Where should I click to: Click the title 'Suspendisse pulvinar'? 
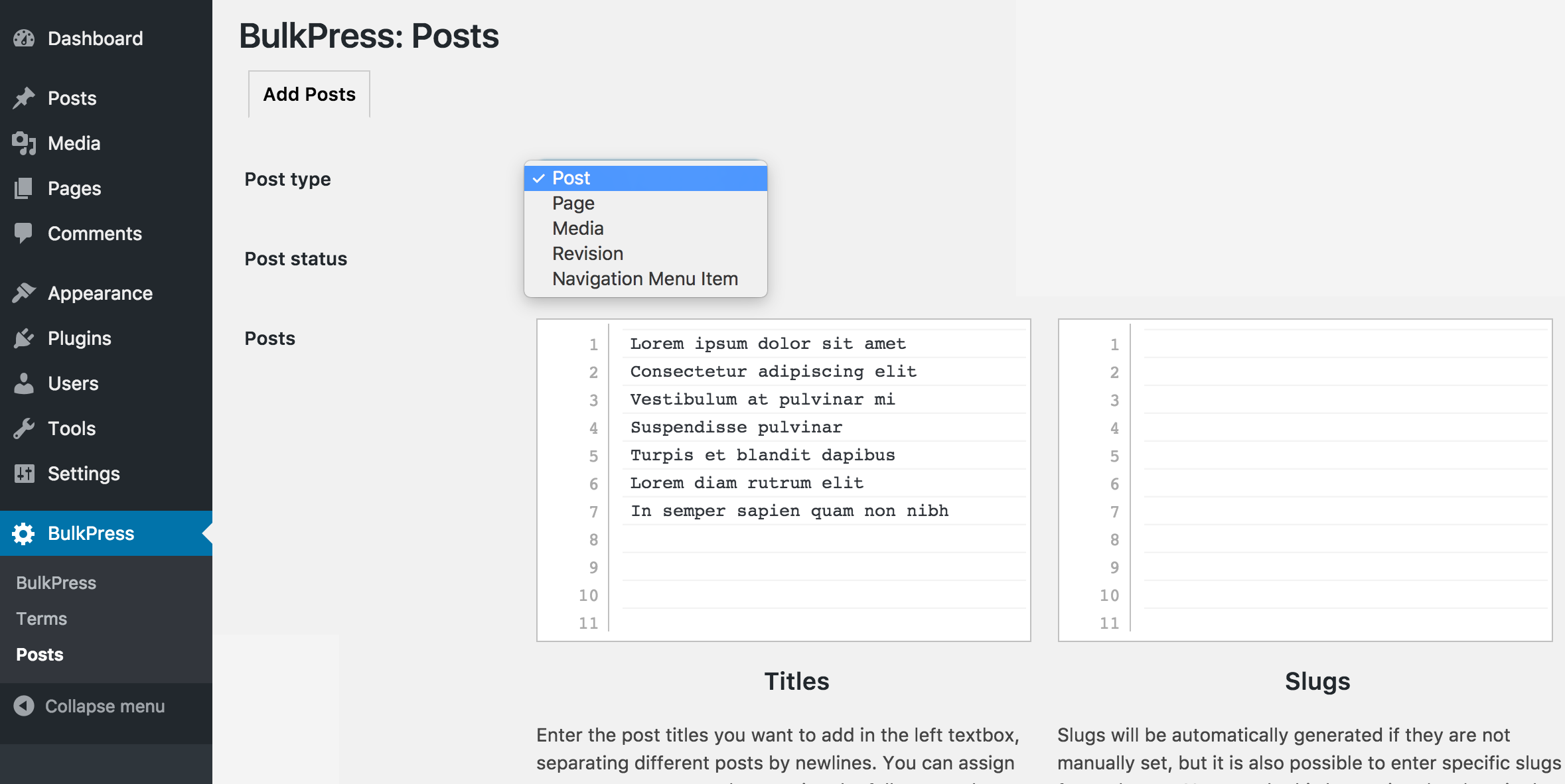pos(736,427)
